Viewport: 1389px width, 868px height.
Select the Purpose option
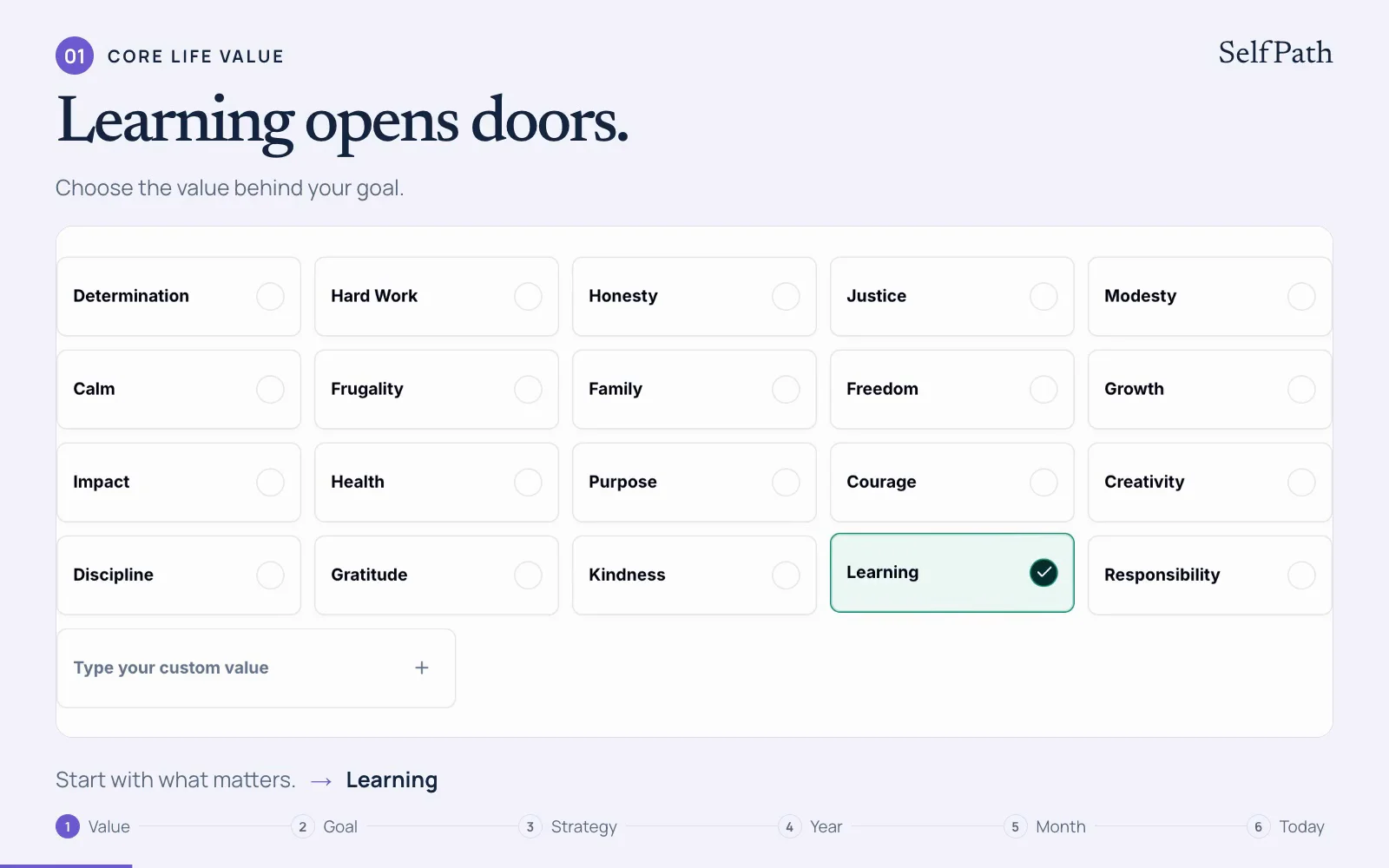[694, 482]
